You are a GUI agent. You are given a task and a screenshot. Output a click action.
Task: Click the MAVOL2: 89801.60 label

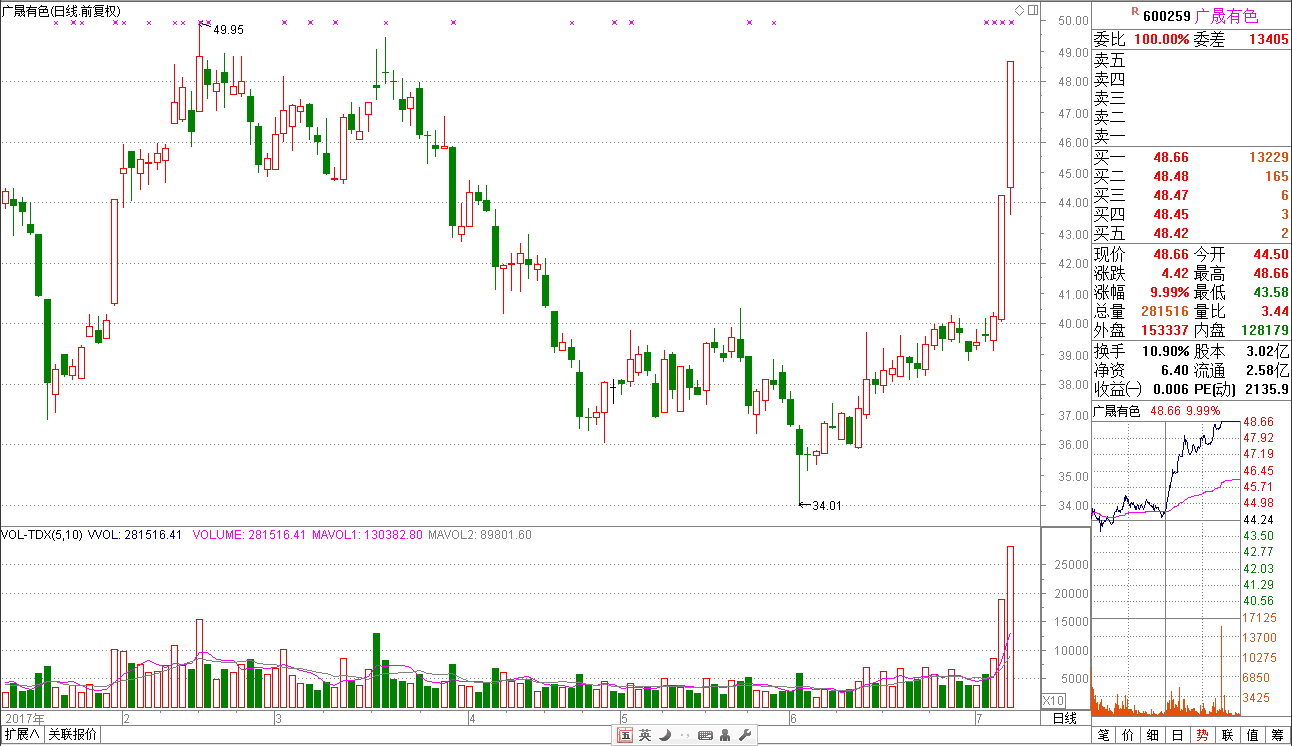coord(479,535)
